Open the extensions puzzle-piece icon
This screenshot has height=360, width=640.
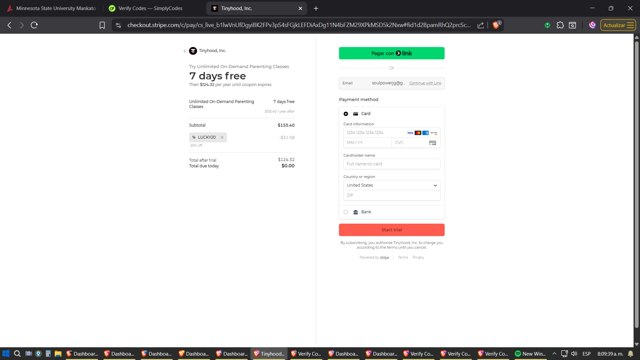coord(560,25)
